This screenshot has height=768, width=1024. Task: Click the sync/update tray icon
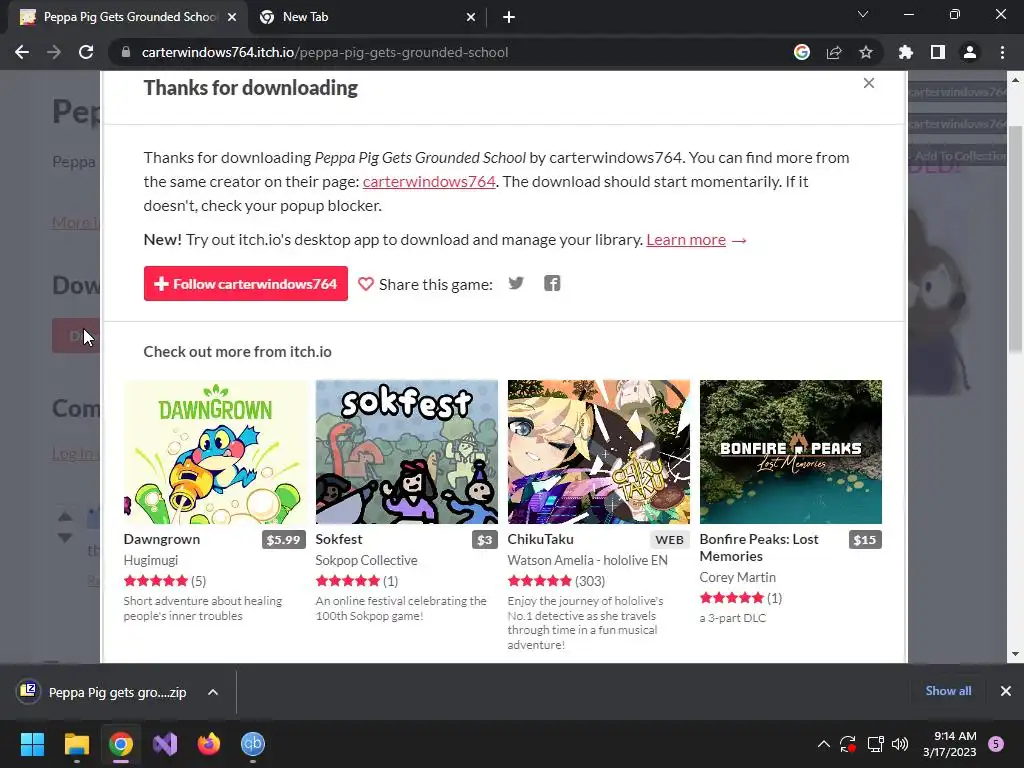pyautogui.click(x=848, y=744)
